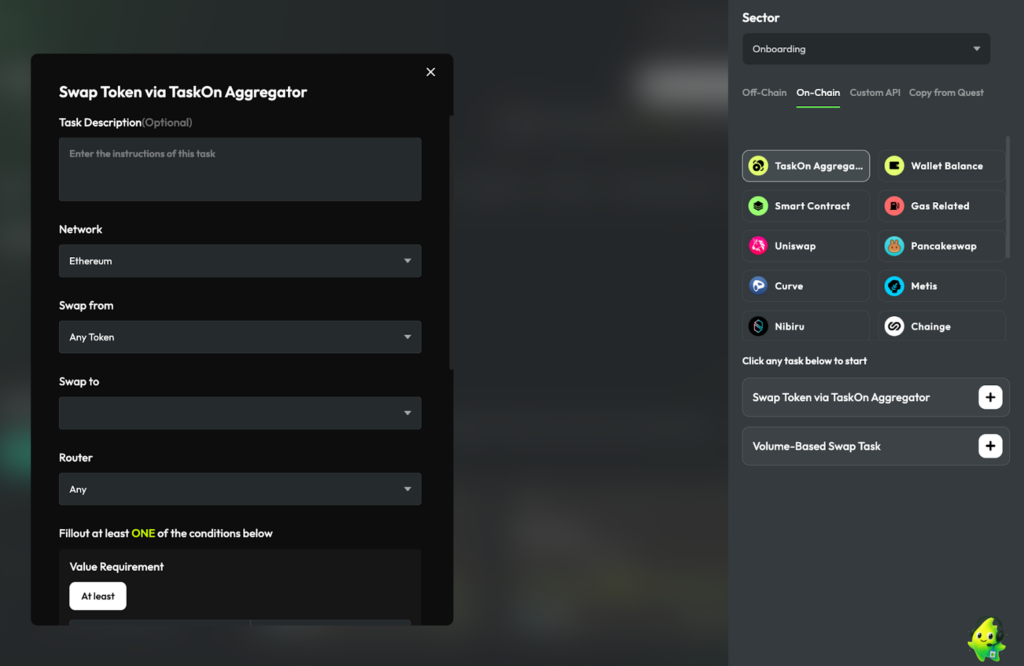Screen dimensions: 1024x666
Task: Toggle the At least value requirement
Action: point(98,596)
